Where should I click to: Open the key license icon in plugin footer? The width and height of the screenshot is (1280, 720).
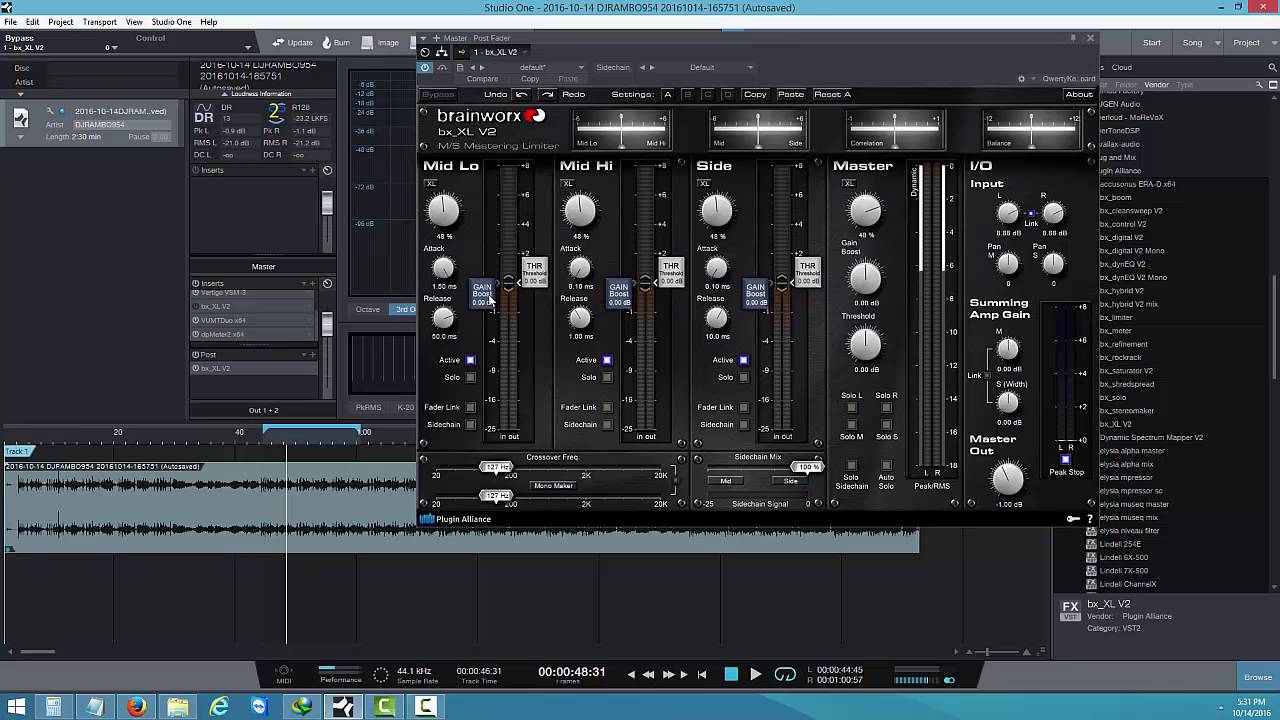(1073, 519)
